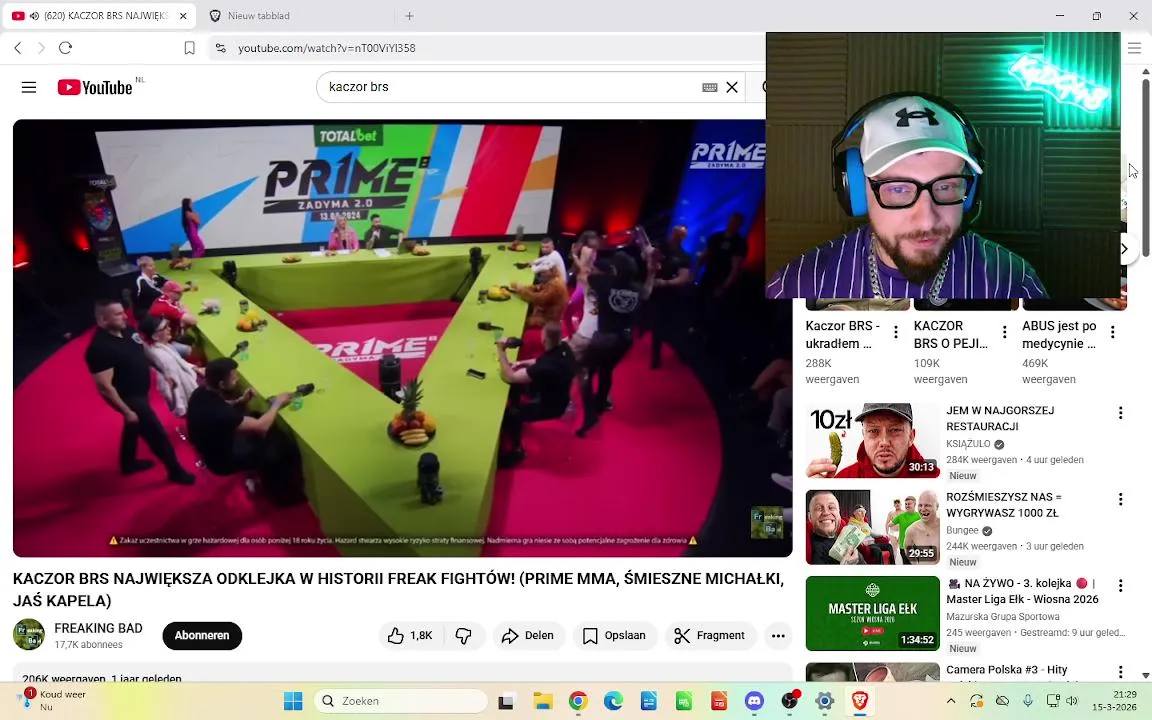This screenshot has width=1152, height=720.
Task: Dislike the video with the thumbs down
Action: [464, 636]
